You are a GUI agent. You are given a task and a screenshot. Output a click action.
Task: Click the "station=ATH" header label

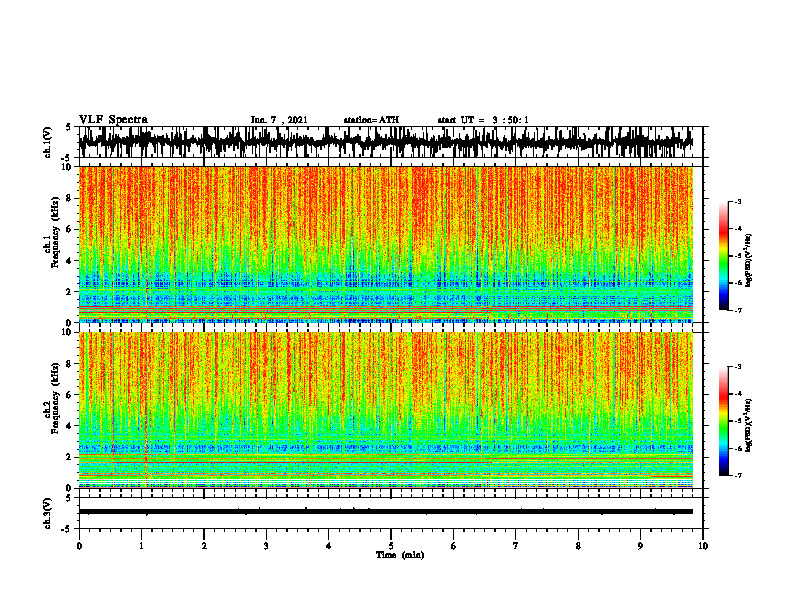(371, 120)
